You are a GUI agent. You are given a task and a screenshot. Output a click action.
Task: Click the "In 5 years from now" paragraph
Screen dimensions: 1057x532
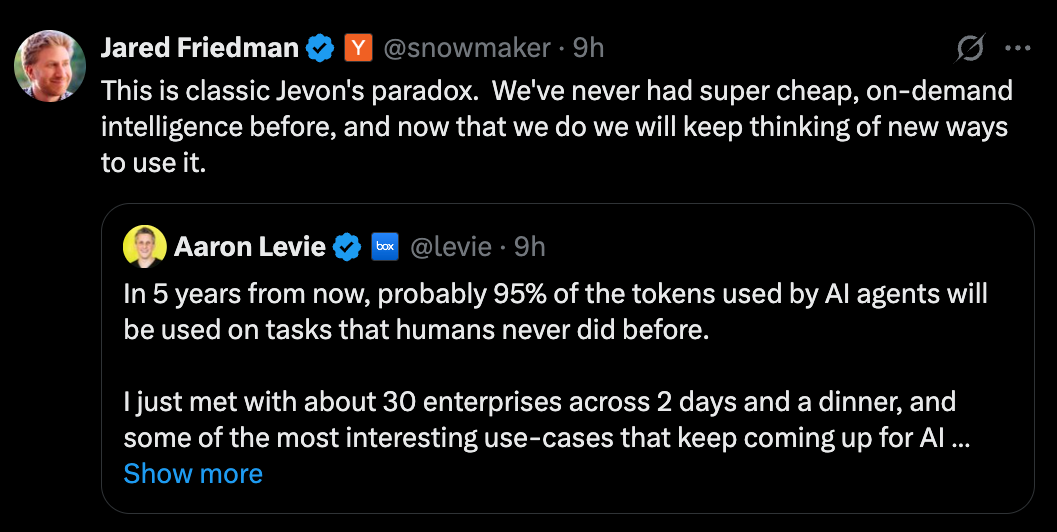click(x=555, y=312)
